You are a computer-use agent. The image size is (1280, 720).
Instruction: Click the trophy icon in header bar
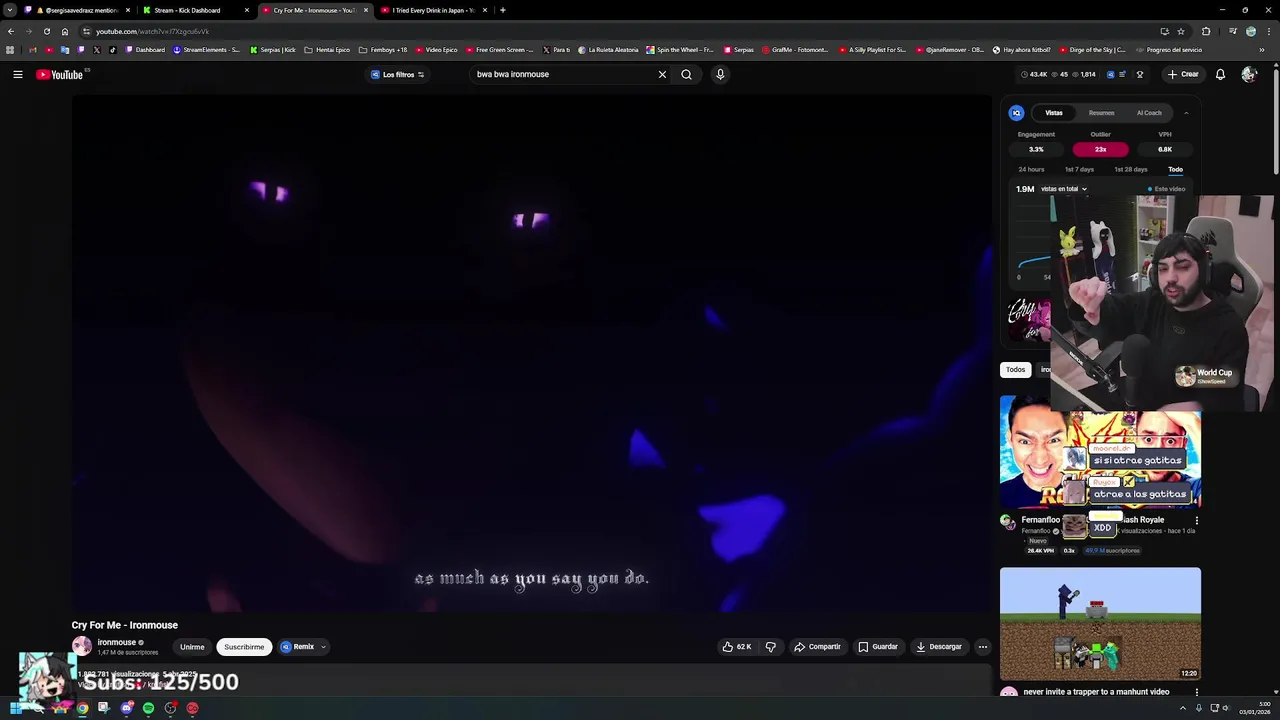1139,74
